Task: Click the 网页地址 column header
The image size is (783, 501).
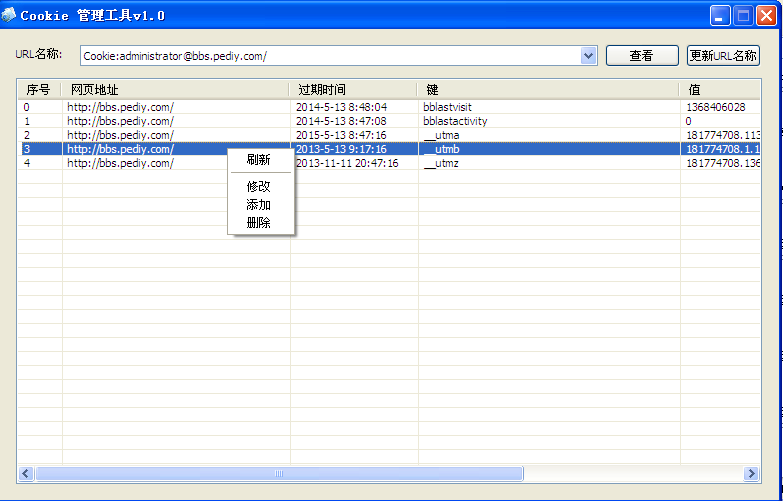Action: [x=175, y=90]
